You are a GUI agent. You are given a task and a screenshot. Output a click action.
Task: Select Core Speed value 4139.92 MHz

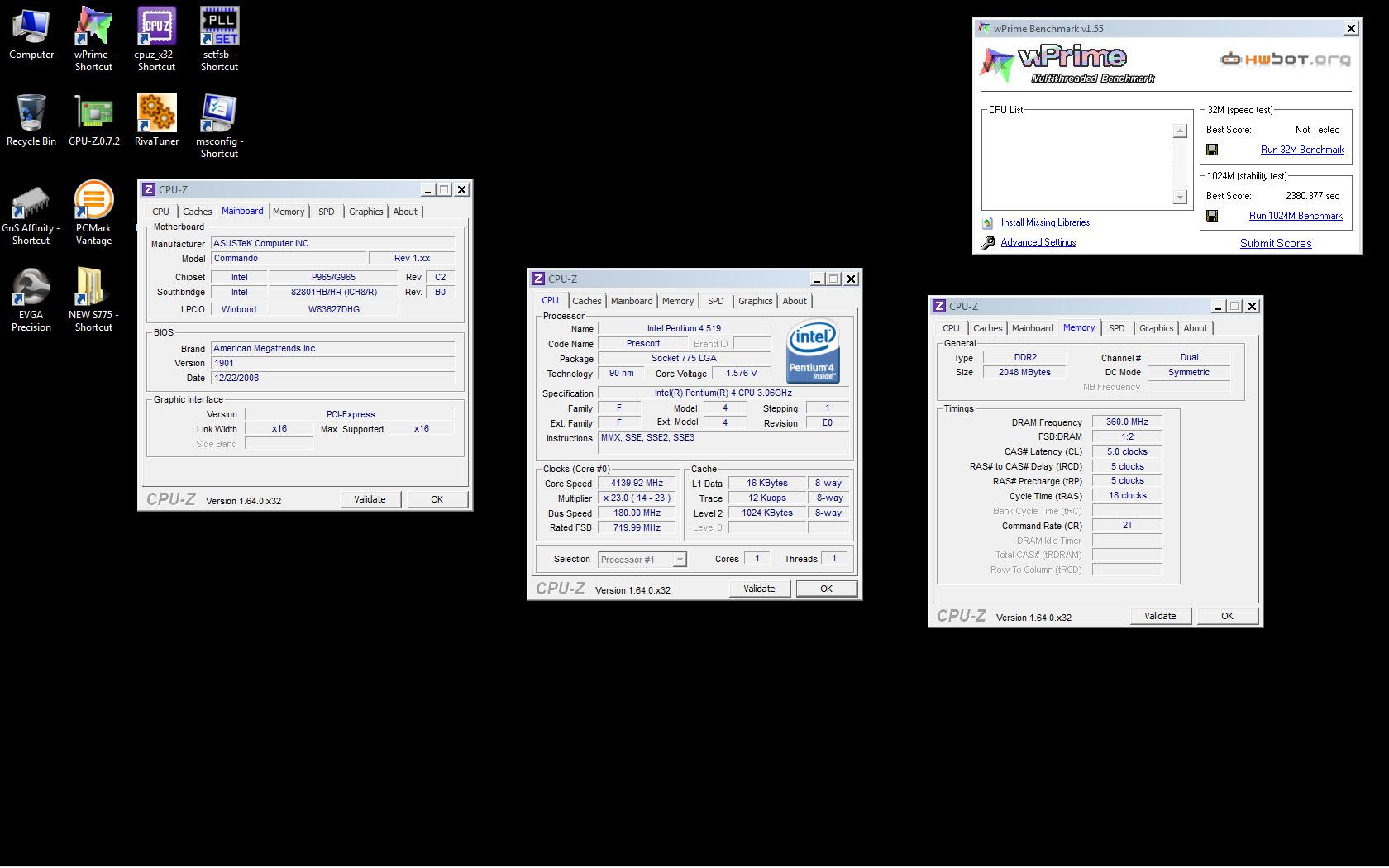click(637, 484)
